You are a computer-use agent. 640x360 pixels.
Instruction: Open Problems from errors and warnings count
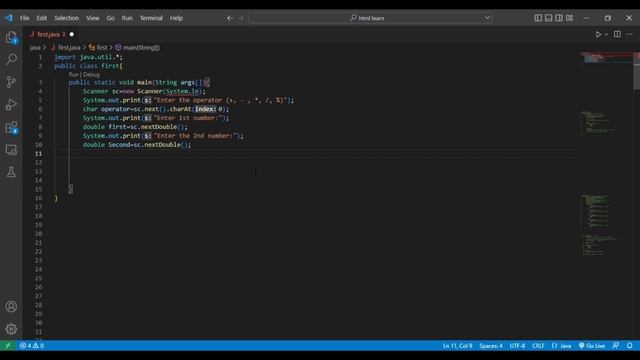32,346
